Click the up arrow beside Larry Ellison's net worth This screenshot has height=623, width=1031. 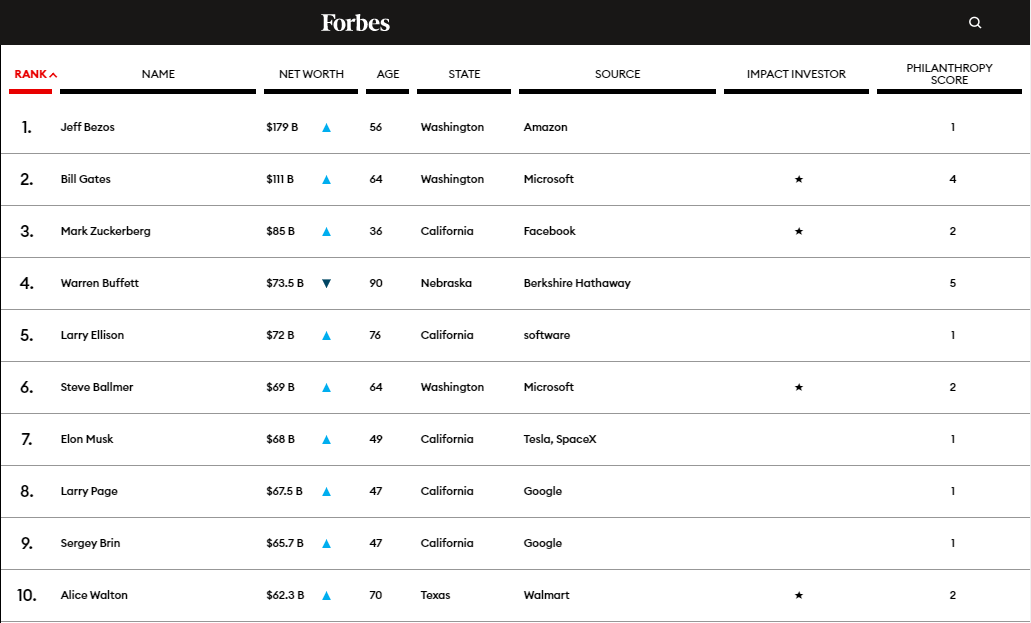coord(326,336)
